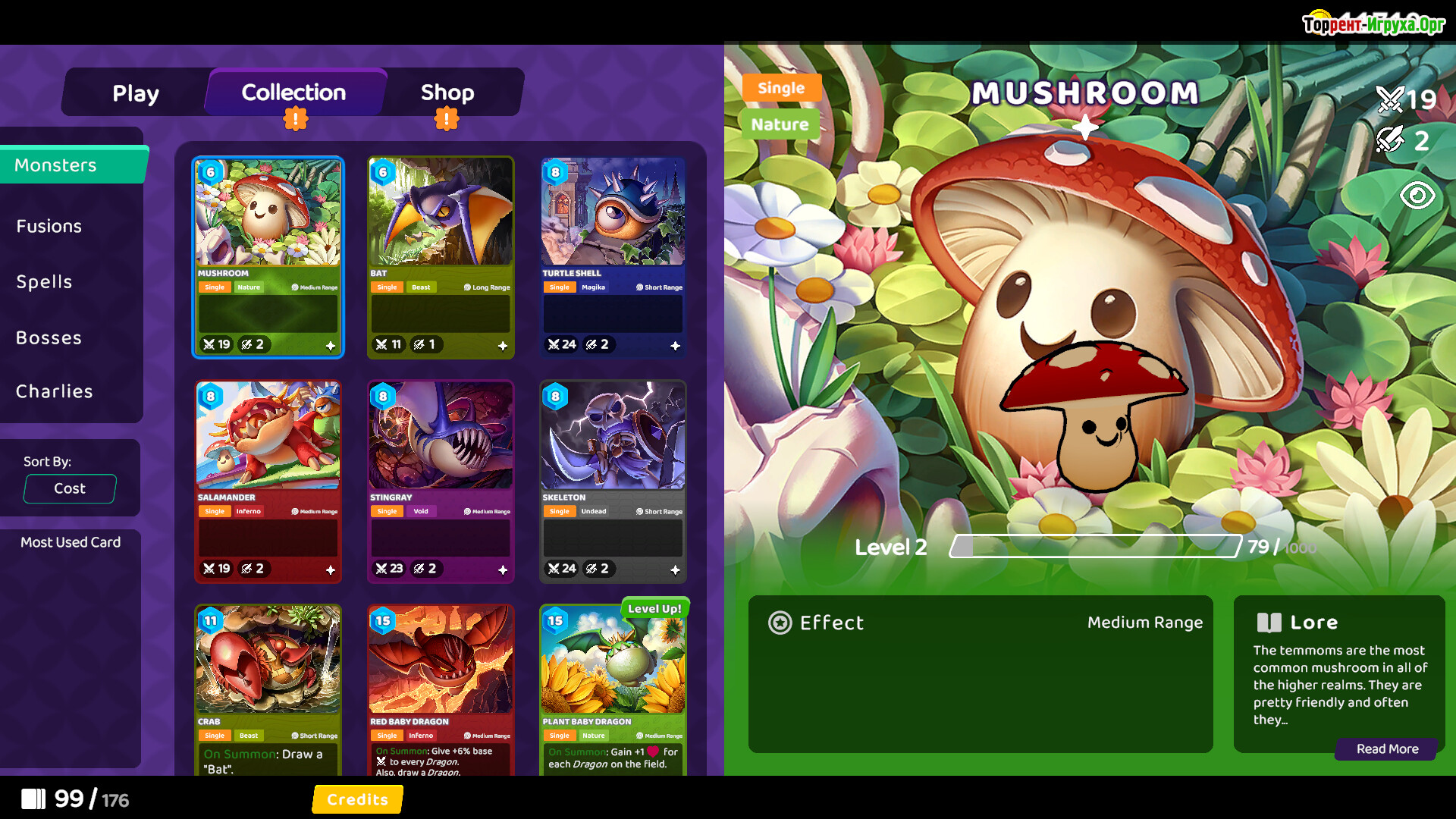Click the alert badge under the Shop tab
The width and height of the screenshot is (1456, 819).
[x=447, y=119]
